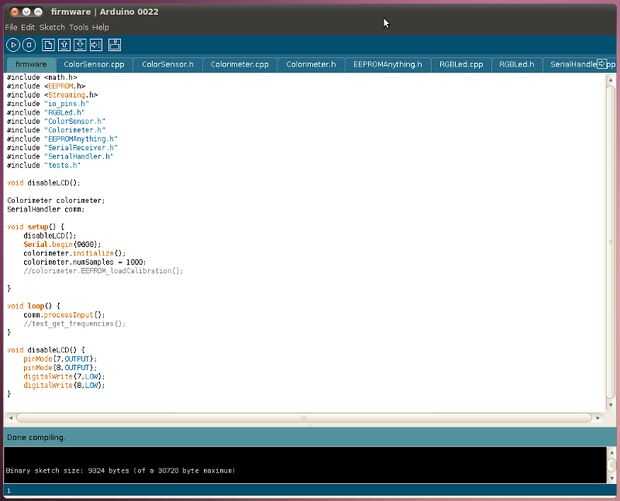Switch to the ColorSensor.cpp tab

click(94, 64)
